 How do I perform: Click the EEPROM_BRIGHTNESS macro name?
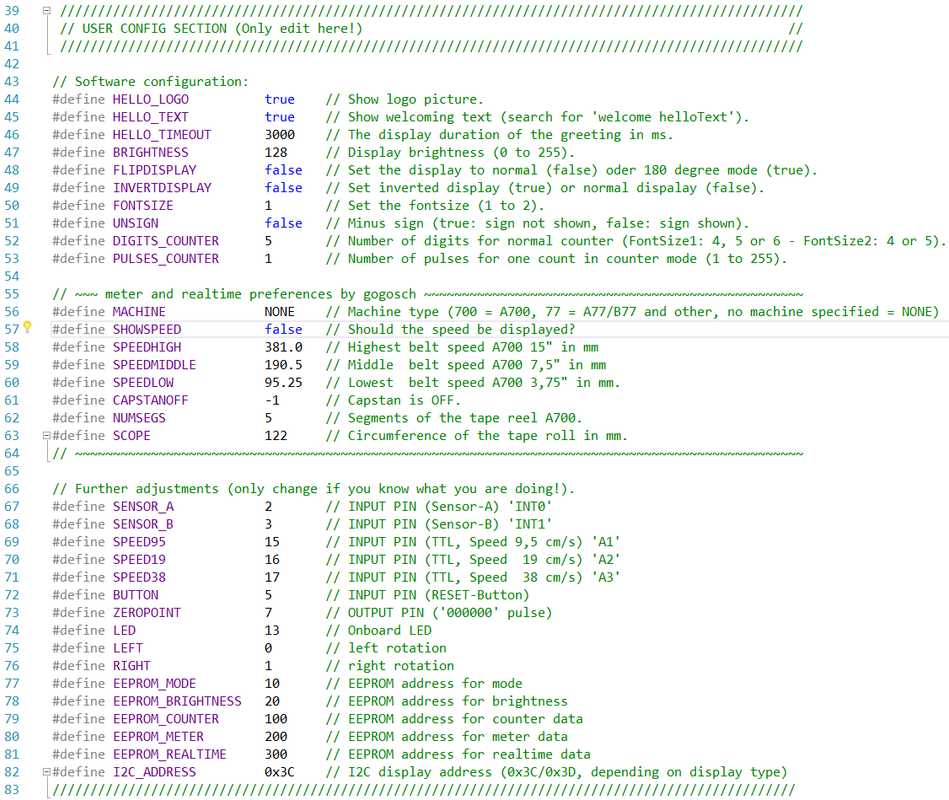[177, 701]
